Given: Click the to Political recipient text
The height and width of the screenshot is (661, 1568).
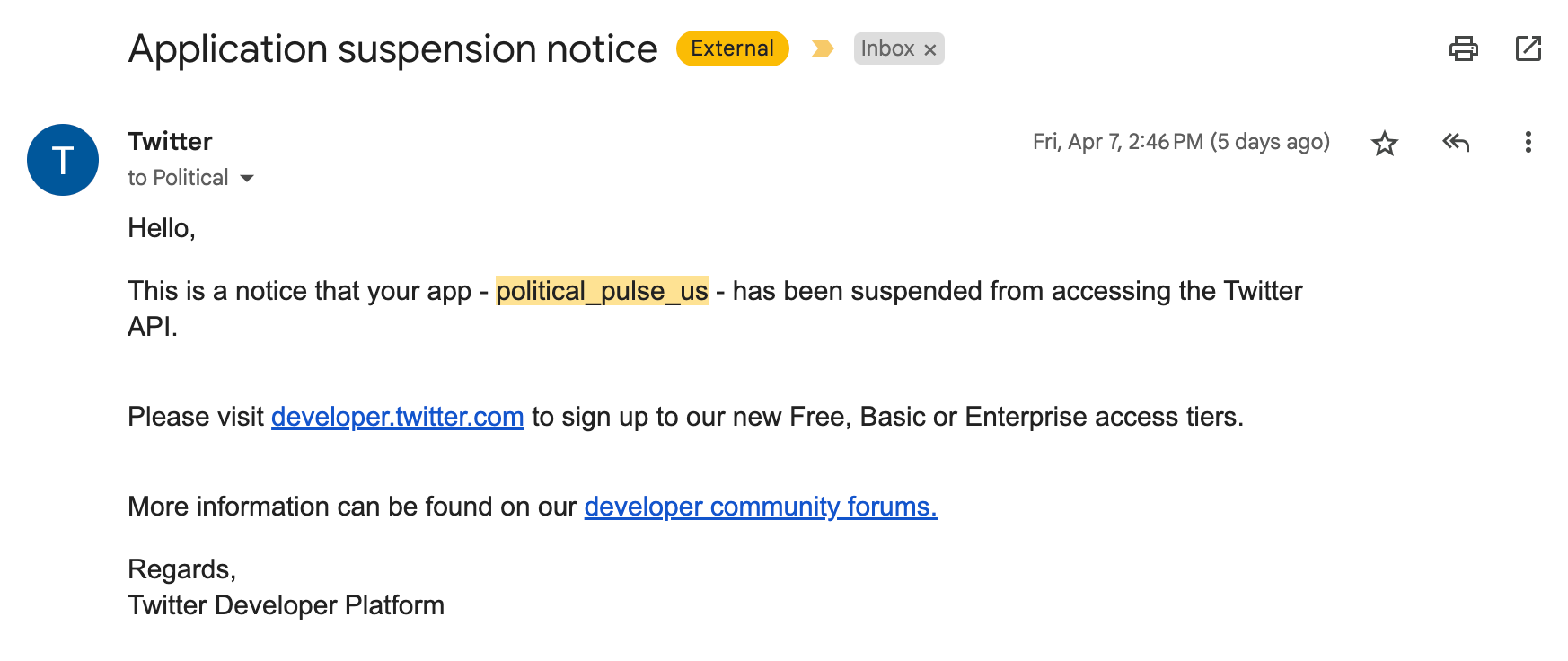Looking at the screenshot, I should [178, 178].
